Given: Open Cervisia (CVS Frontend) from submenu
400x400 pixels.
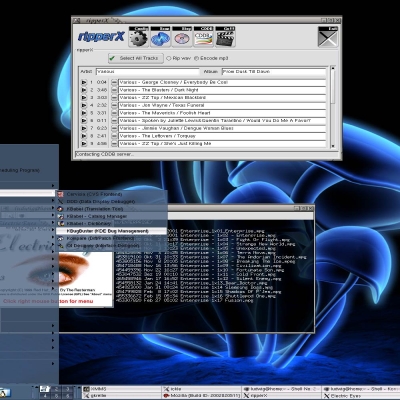Looking at the screenshot, I should click(112, 194).
